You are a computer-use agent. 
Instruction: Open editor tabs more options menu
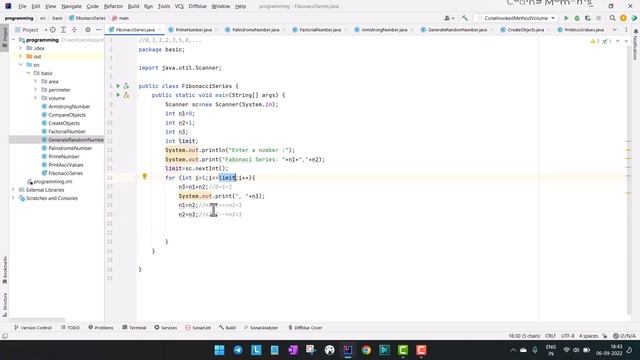click(626, 30)
